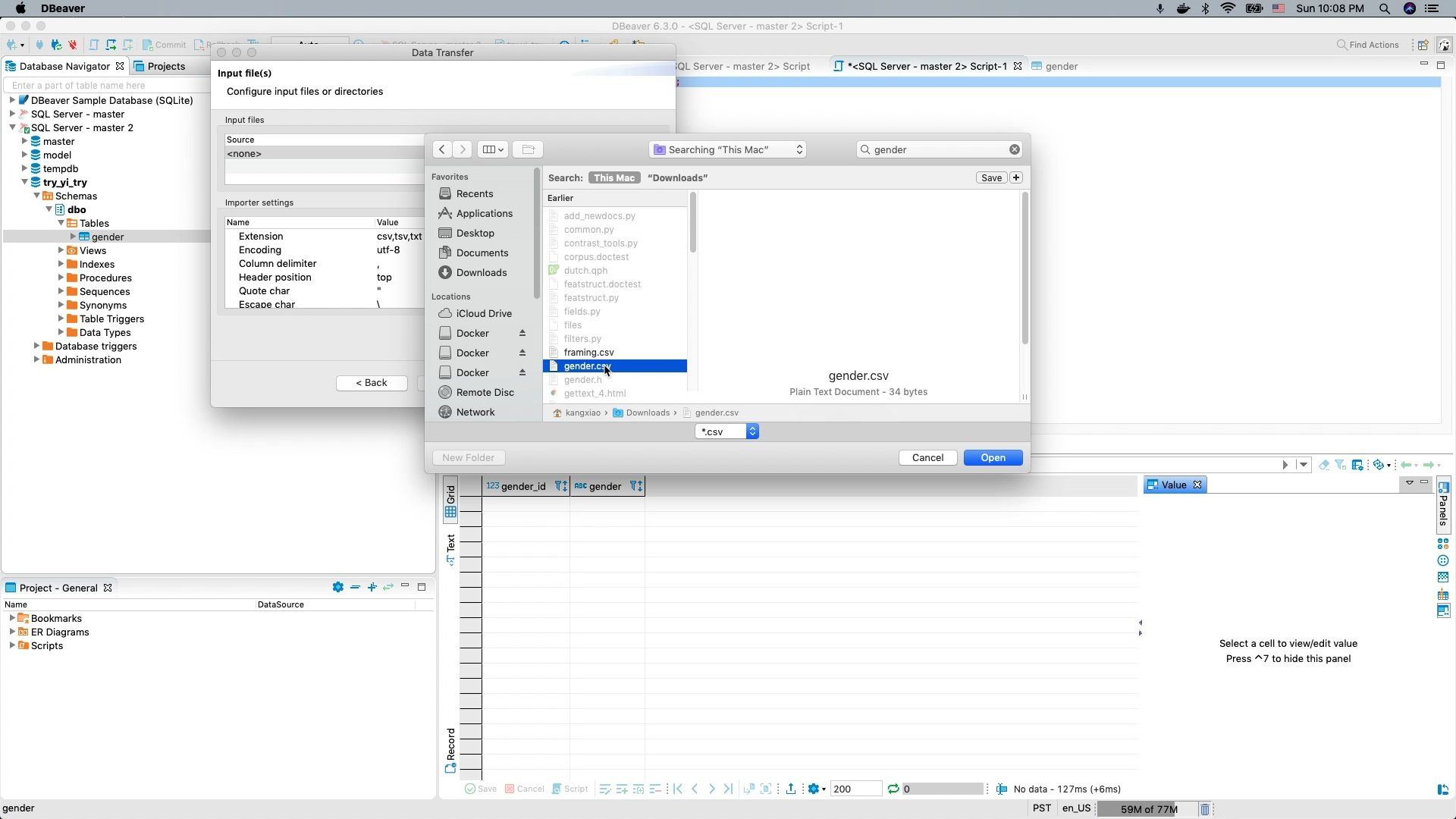Switch search to This Mac

point(613,177)
